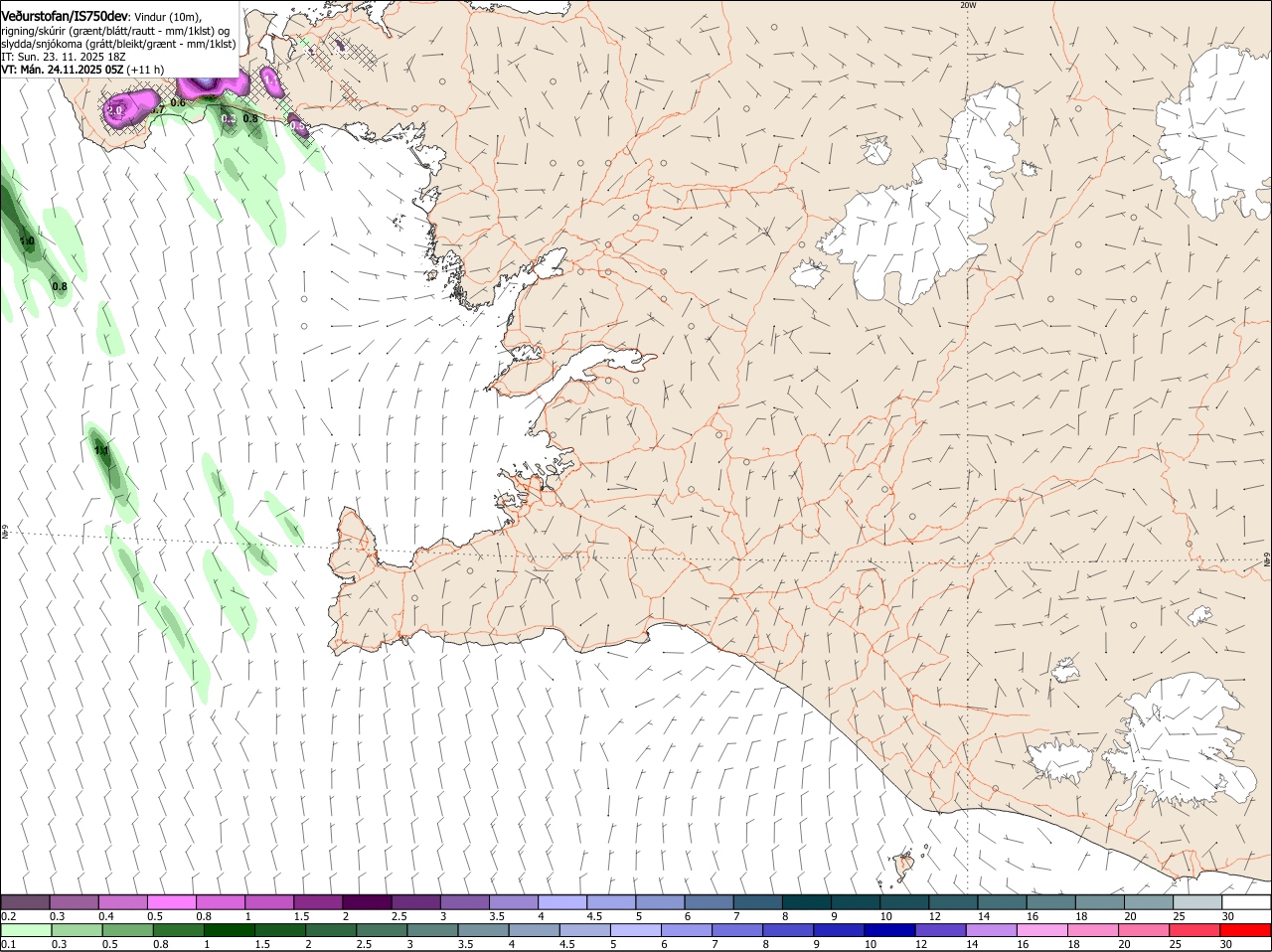
Task: Click the rigning/skúrir legend description line
Action: point(115,30)
